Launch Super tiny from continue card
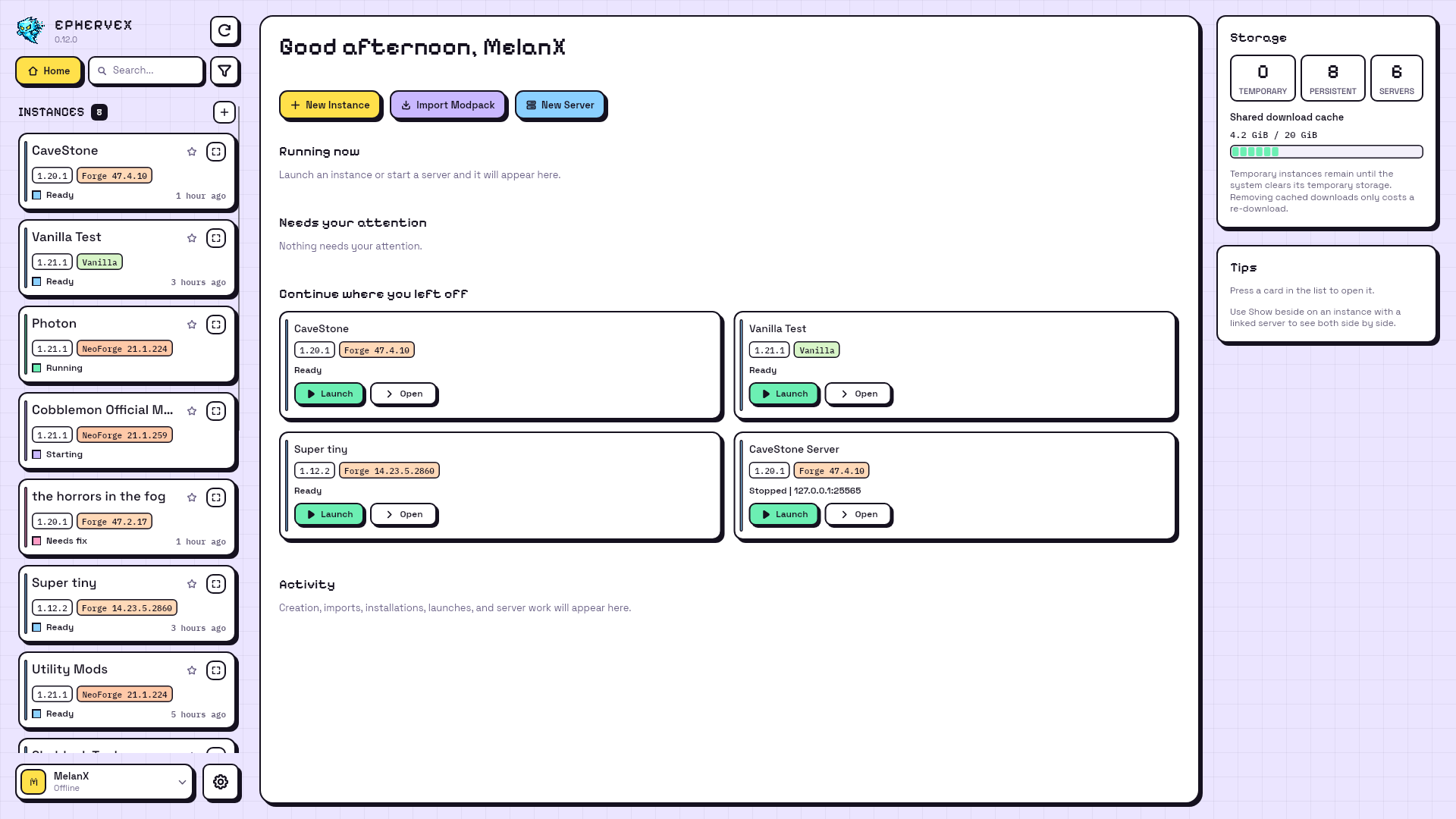1456x819 pixels. click(x=329, y=514)
